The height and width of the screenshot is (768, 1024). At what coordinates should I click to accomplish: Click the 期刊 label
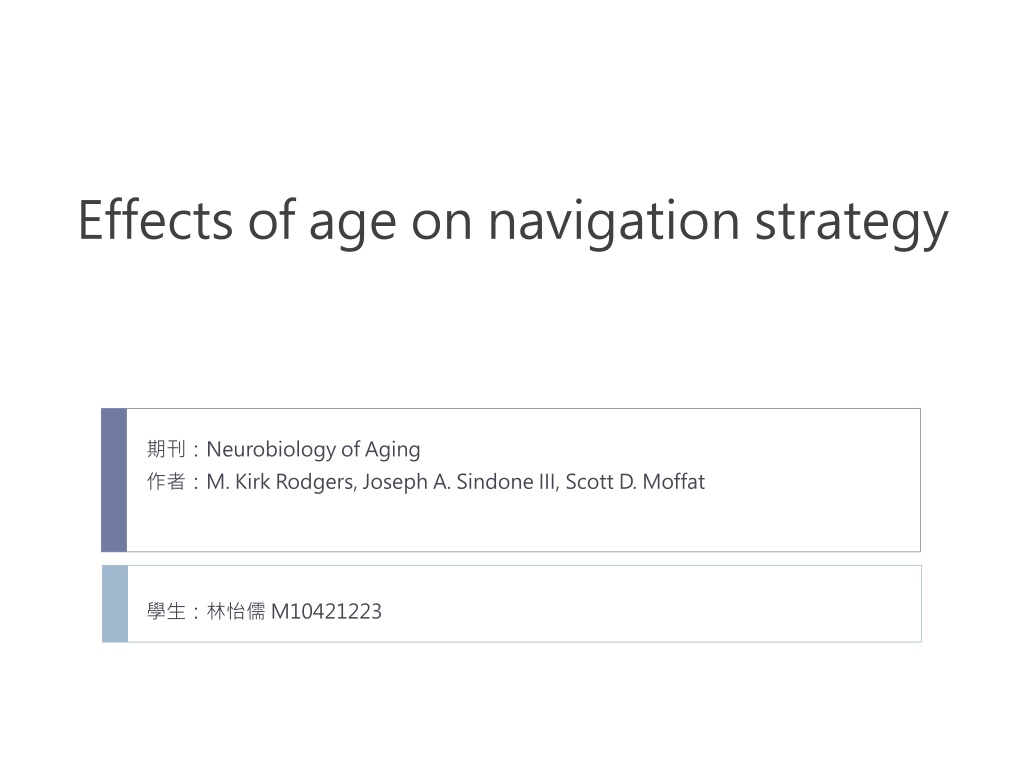pos(166,449)
